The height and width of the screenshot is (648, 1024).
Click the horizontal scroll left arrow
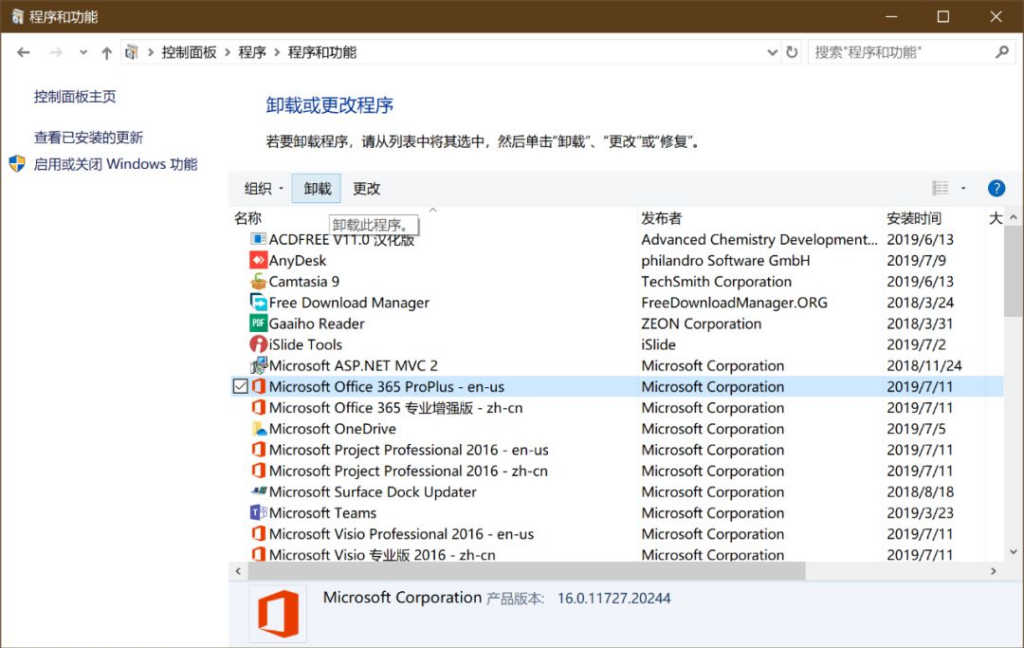238,571
